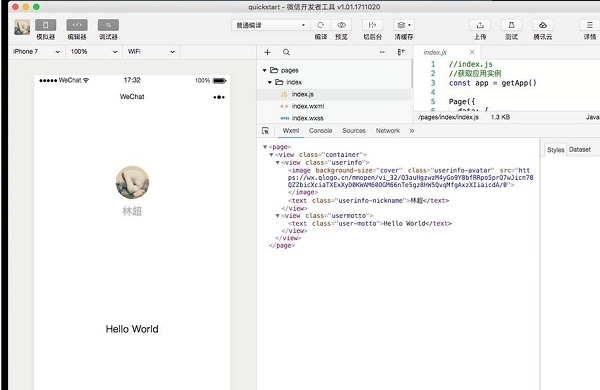
Task: Switch to the Sources tab
Action: (354, 131)
